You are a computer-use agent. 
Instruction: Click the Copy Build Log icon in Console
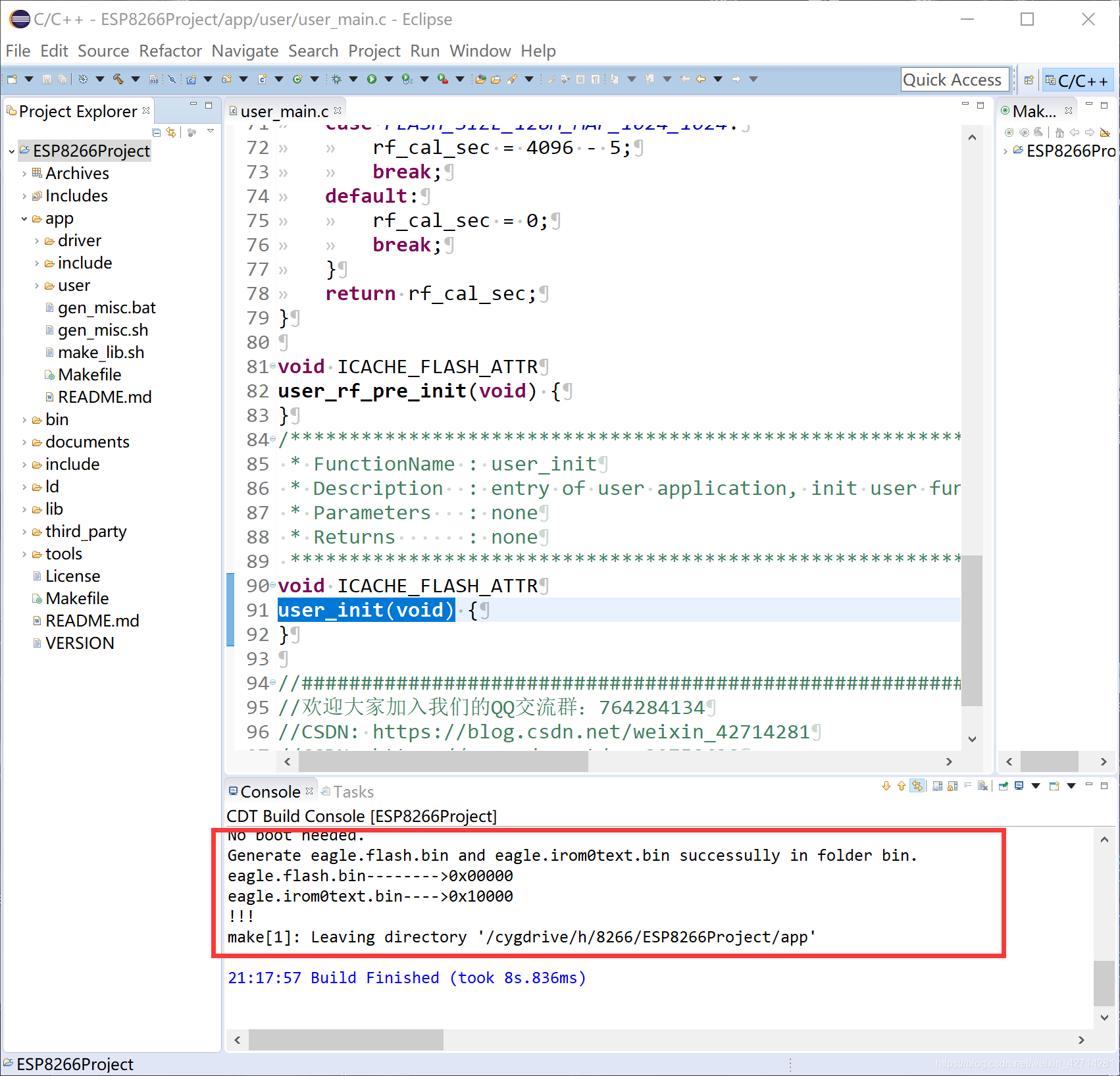pos(938,786)
